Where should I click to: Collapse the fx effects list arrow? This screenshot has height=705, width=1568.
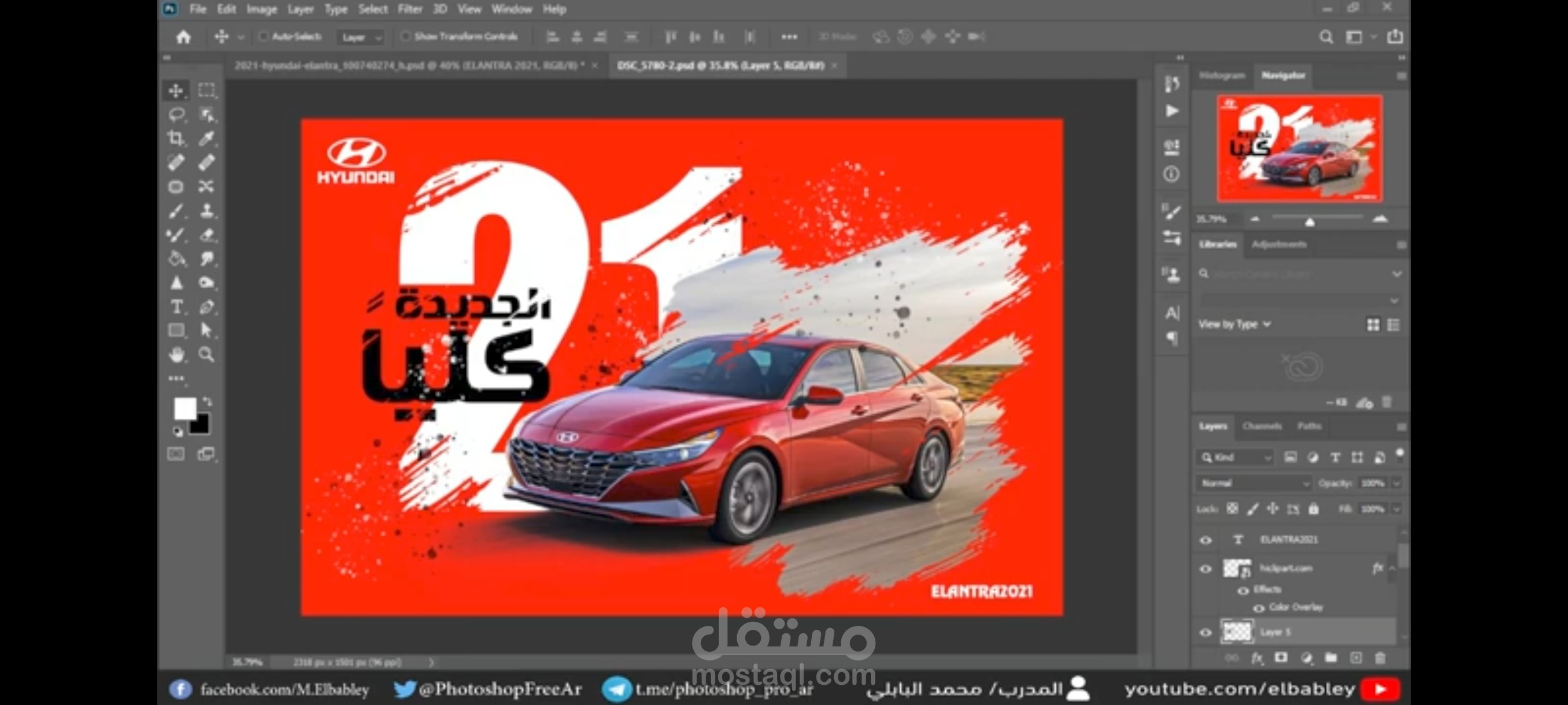tap(1392, 568)
